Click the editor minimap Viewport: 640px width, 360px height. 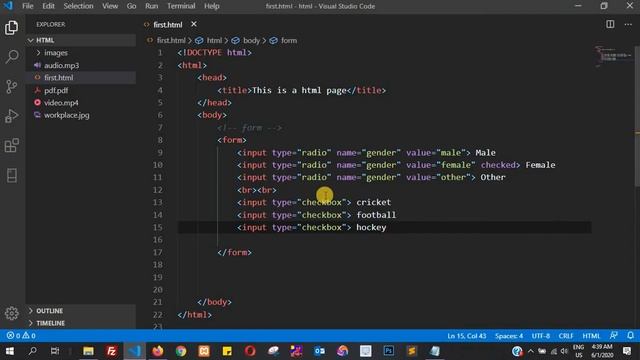[x=613, y=57]
